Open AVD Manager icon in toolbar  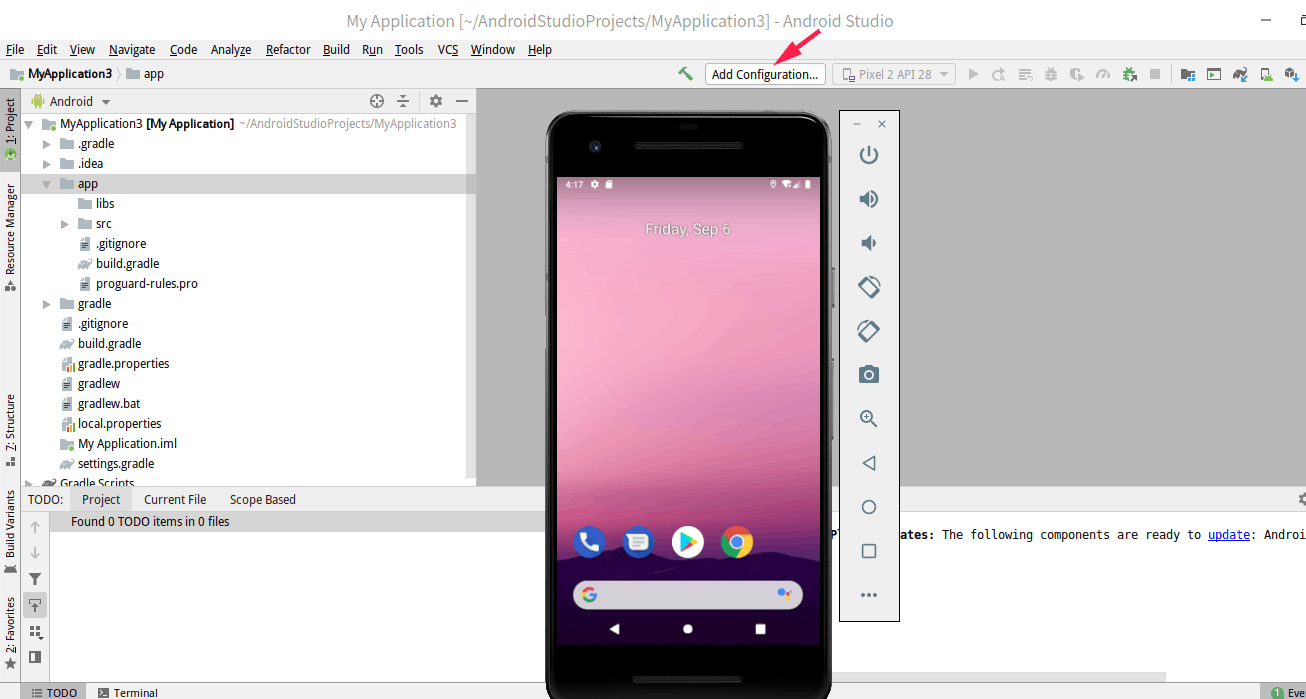click(1266, 74)
